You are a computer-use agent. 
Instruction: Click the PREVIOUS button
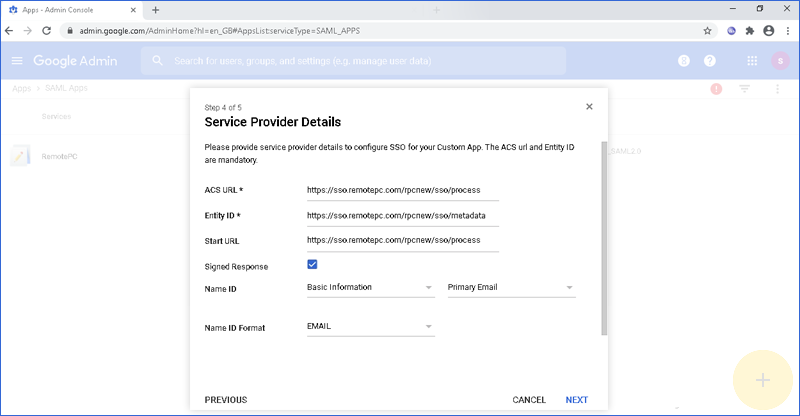226,400
